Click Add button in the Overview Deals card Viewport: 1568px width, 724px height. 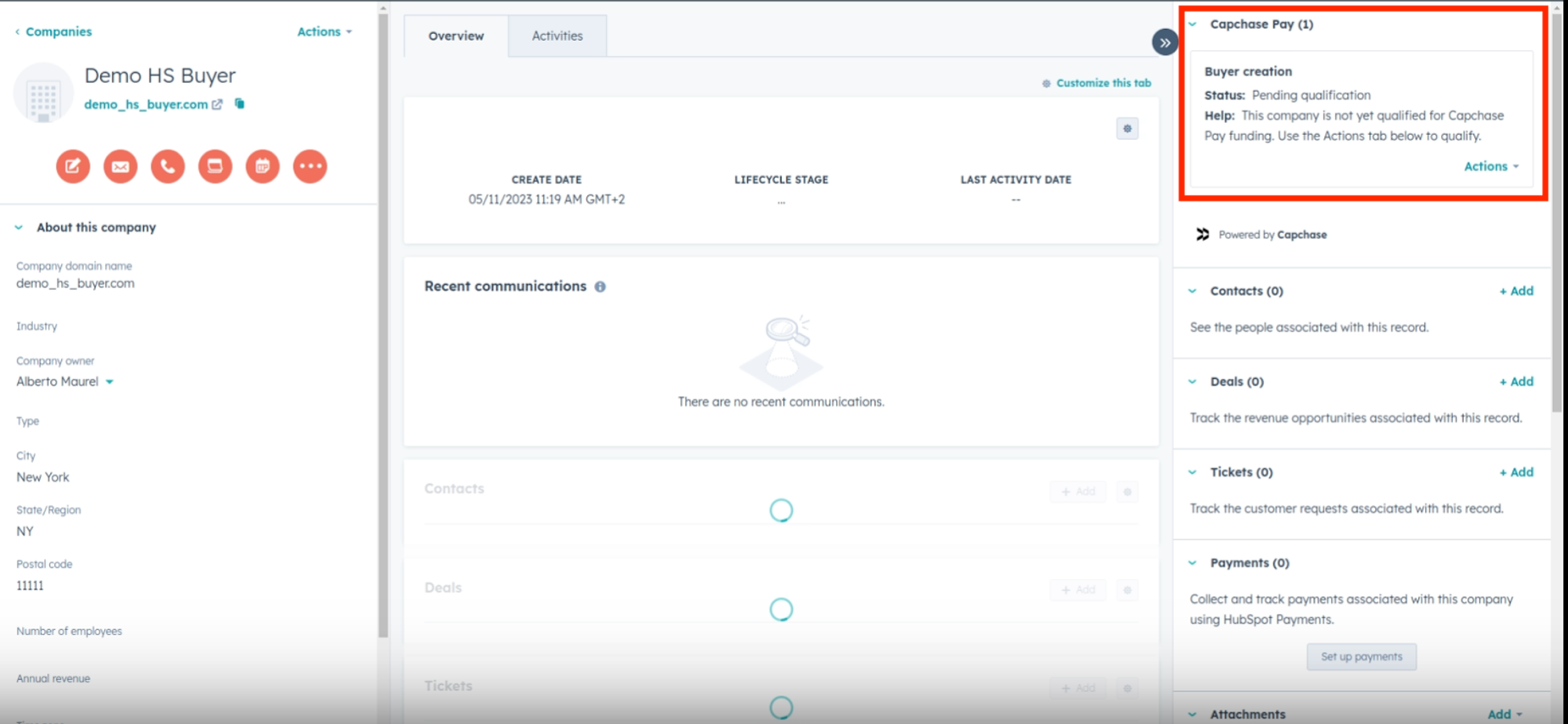click(x=1078, y=590)
